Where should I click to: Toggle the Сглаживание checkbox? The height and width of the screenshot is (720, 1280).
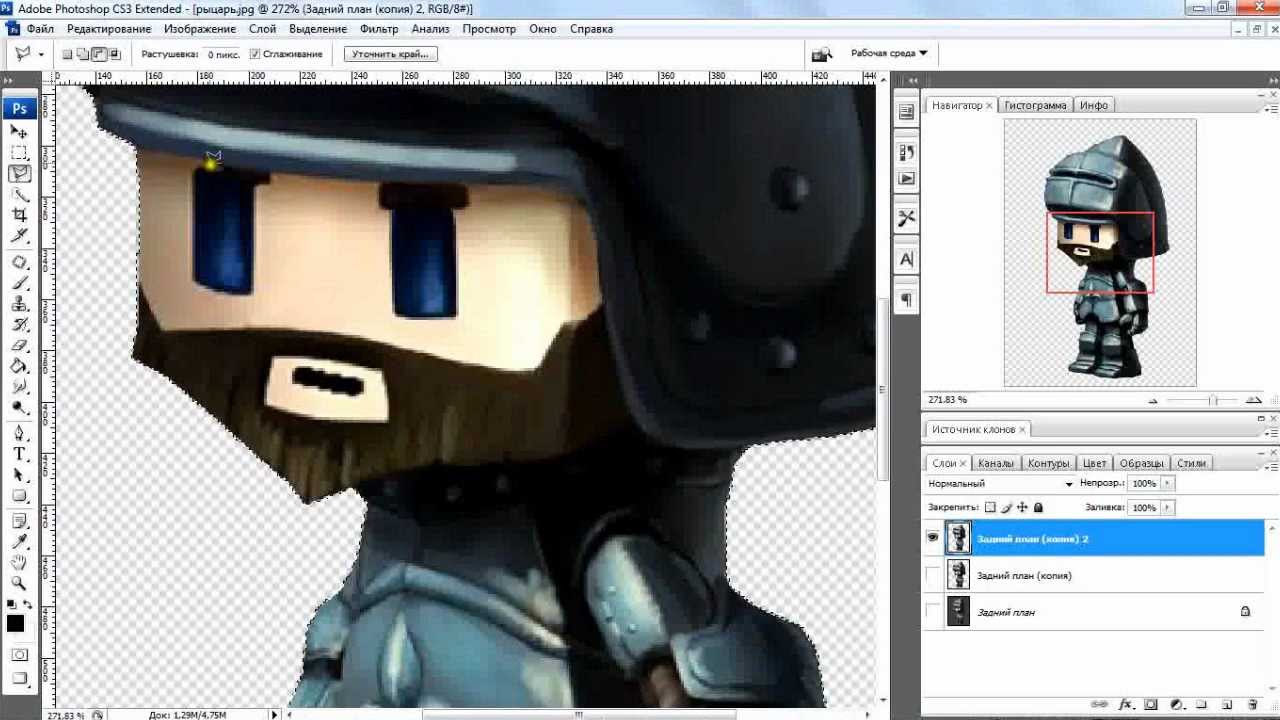pos(255,54)
